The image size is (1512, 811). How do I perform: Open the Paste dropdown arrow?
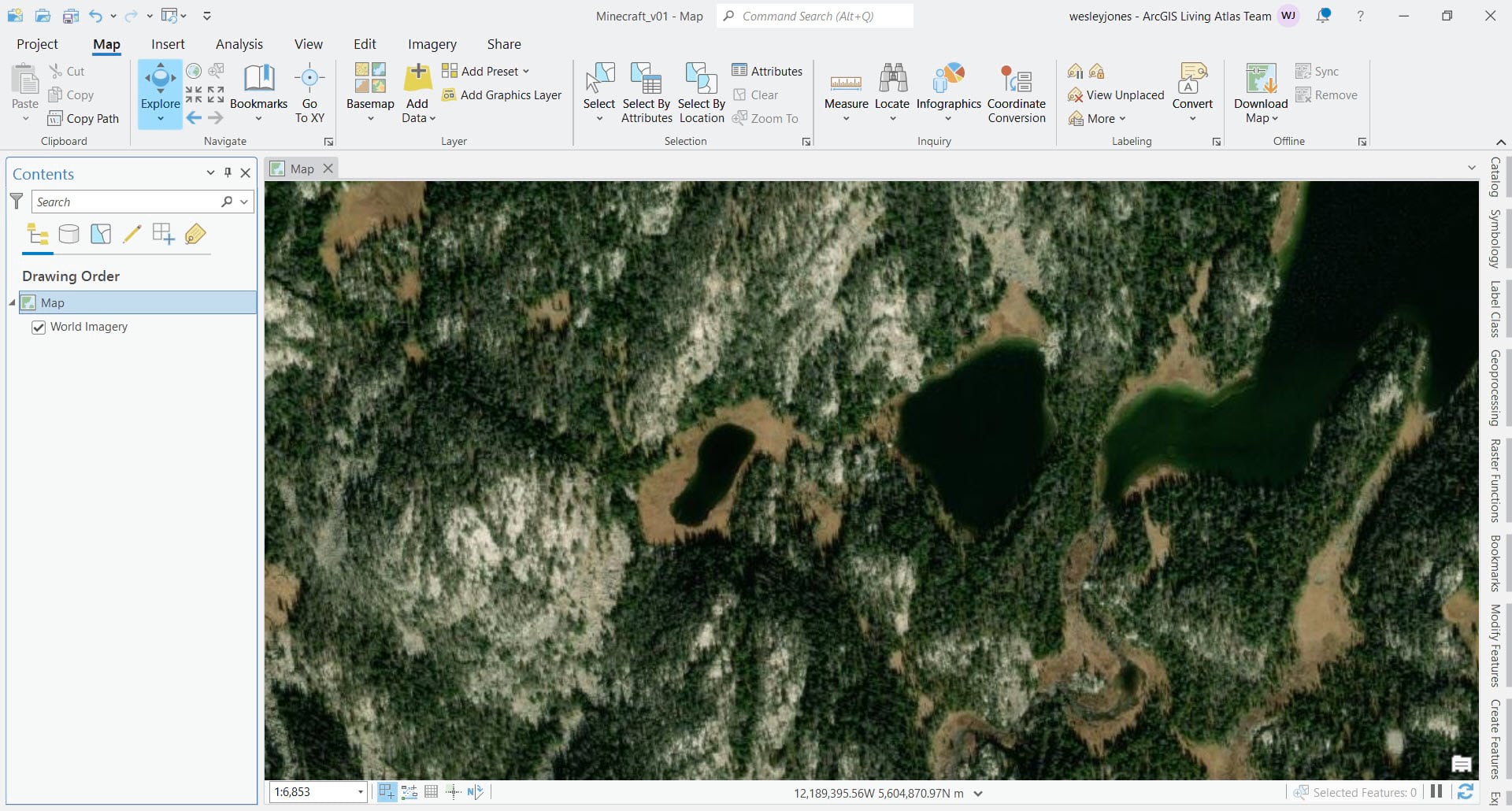tap(25, 119)
